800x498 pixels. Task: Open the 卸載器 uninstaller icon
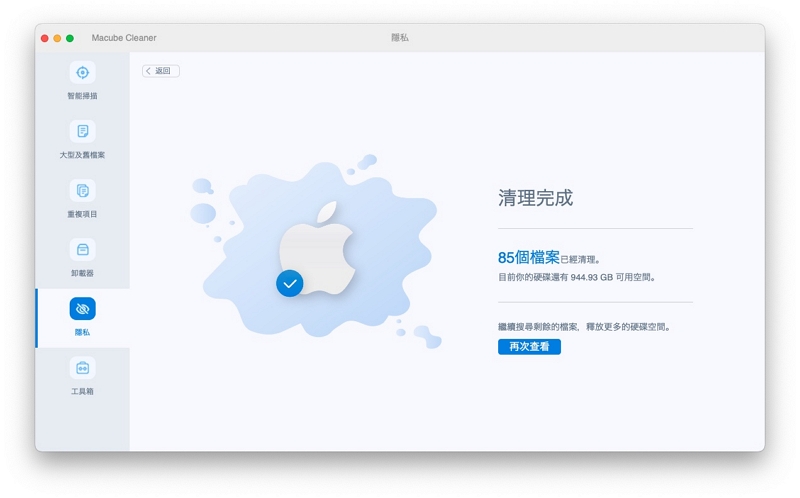[82, 250]
